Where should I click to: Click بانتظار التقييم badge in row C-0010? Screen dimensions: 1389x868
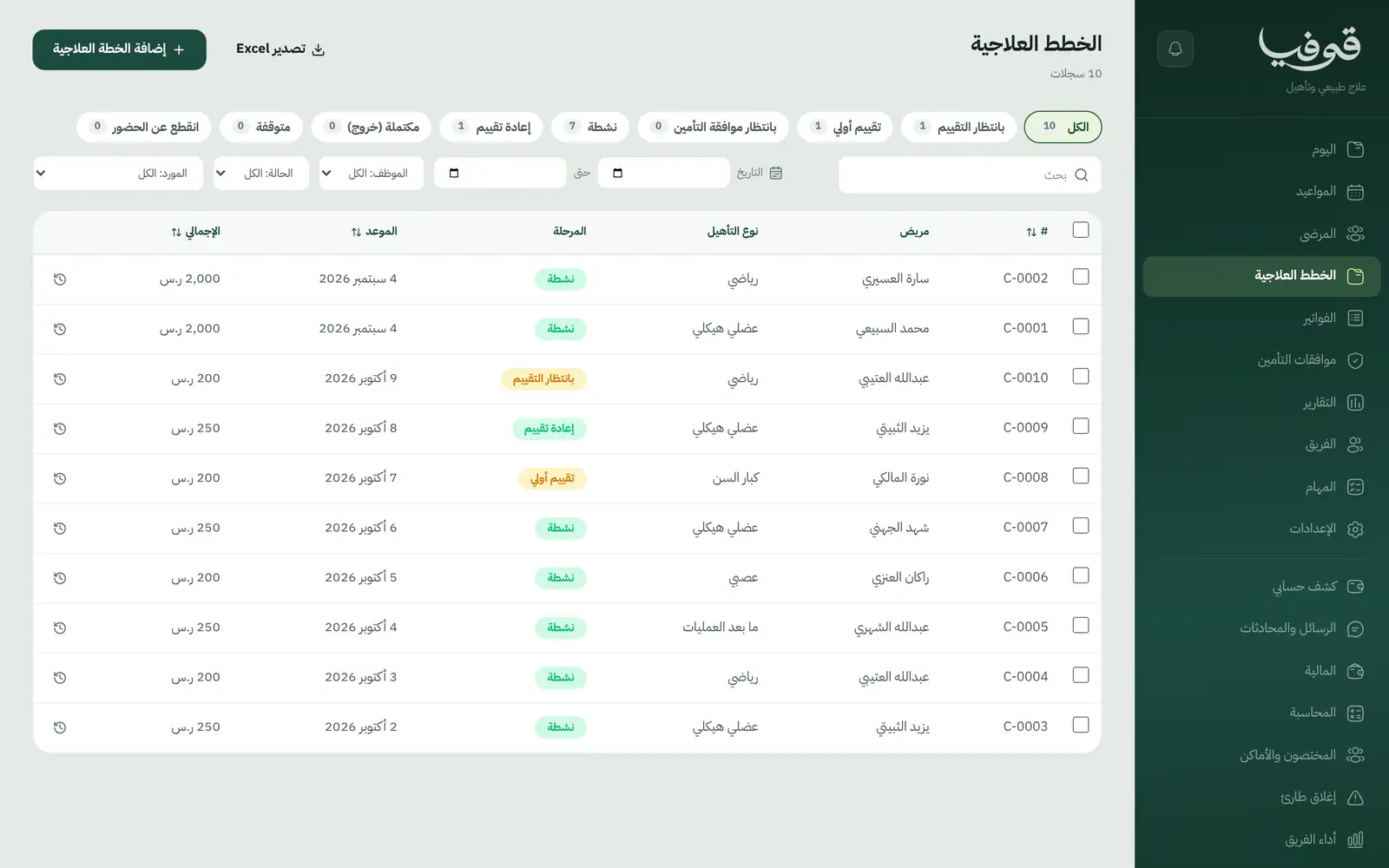pyautogui.click(x=543, y=379)
